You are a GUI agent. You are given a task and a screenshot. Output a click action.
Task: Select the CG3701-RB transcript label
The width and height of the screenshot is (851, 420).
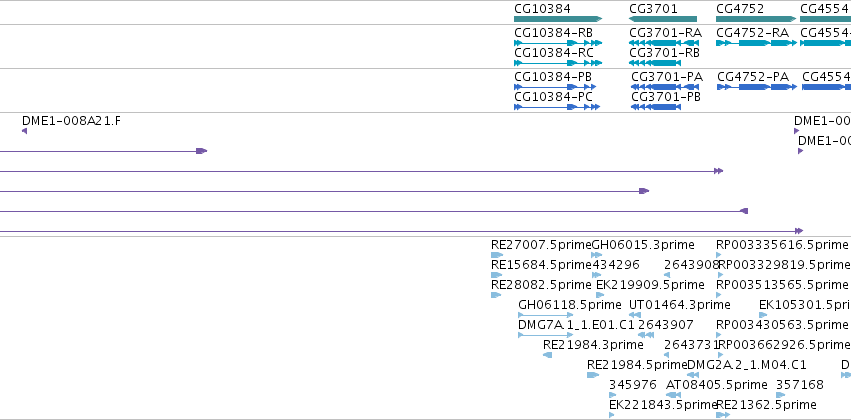(x=664, y=53)
